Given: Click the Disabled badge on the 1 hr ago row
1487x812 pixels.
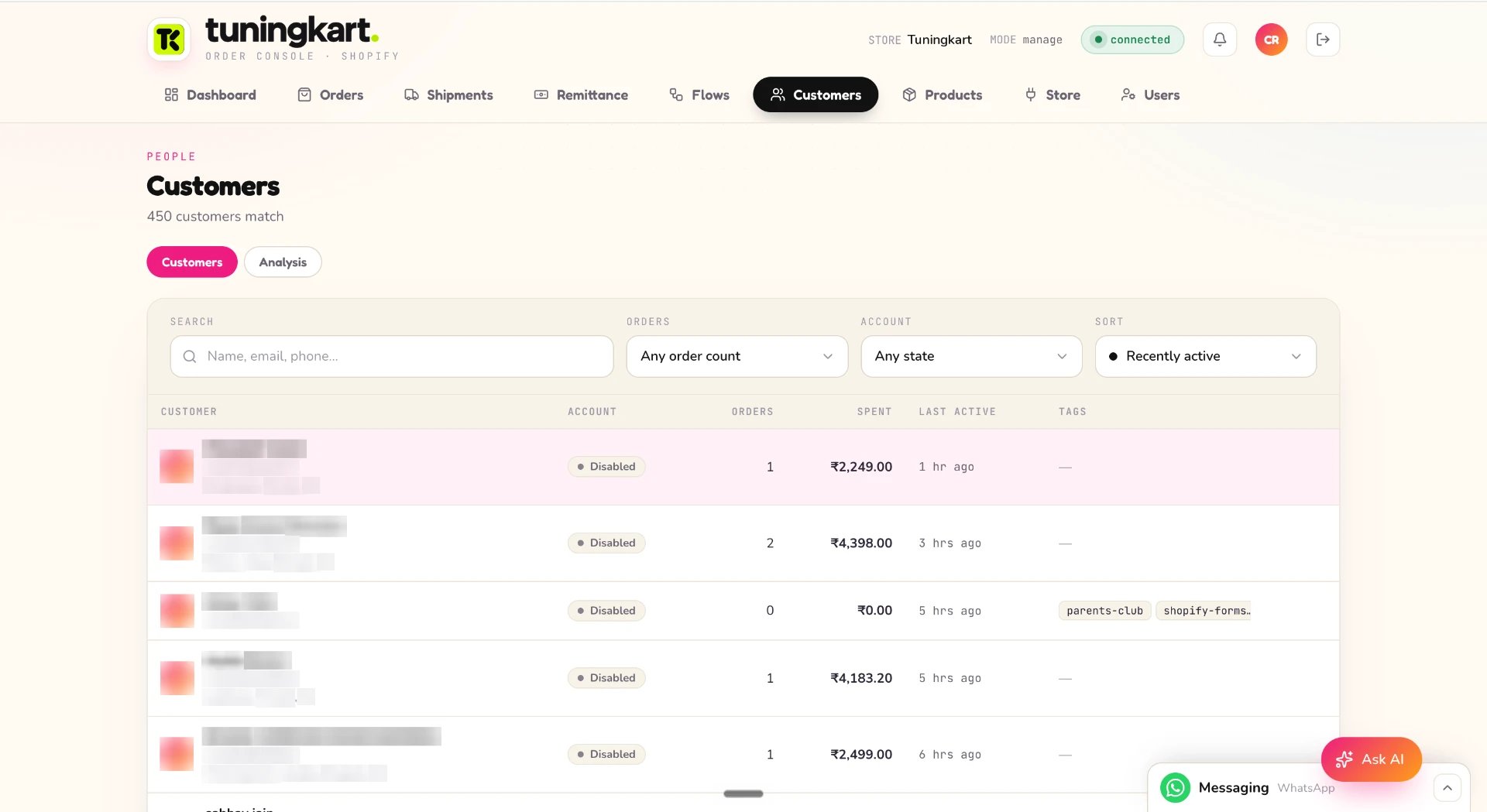Looking at the screenshot, I should (606, 467).
